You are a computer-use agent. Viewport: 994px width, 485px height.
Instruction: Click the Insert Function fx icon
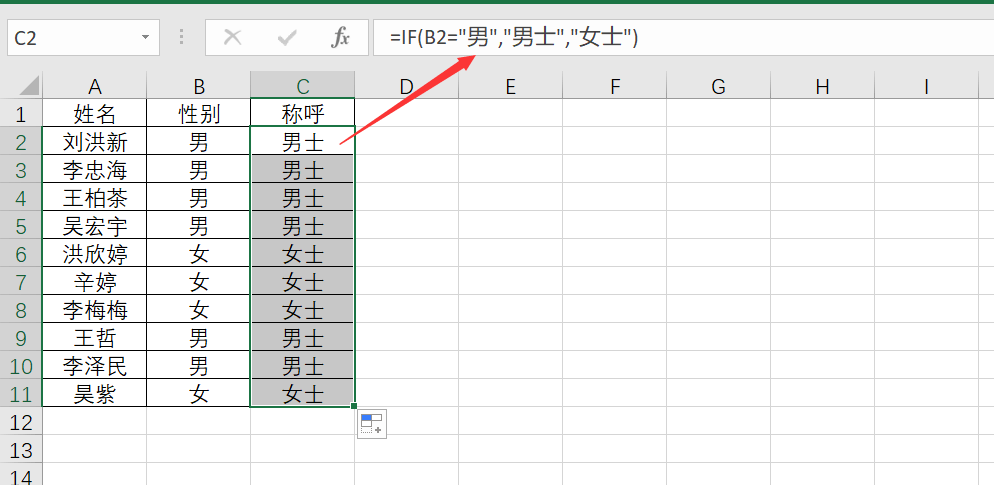click(341, 38)
